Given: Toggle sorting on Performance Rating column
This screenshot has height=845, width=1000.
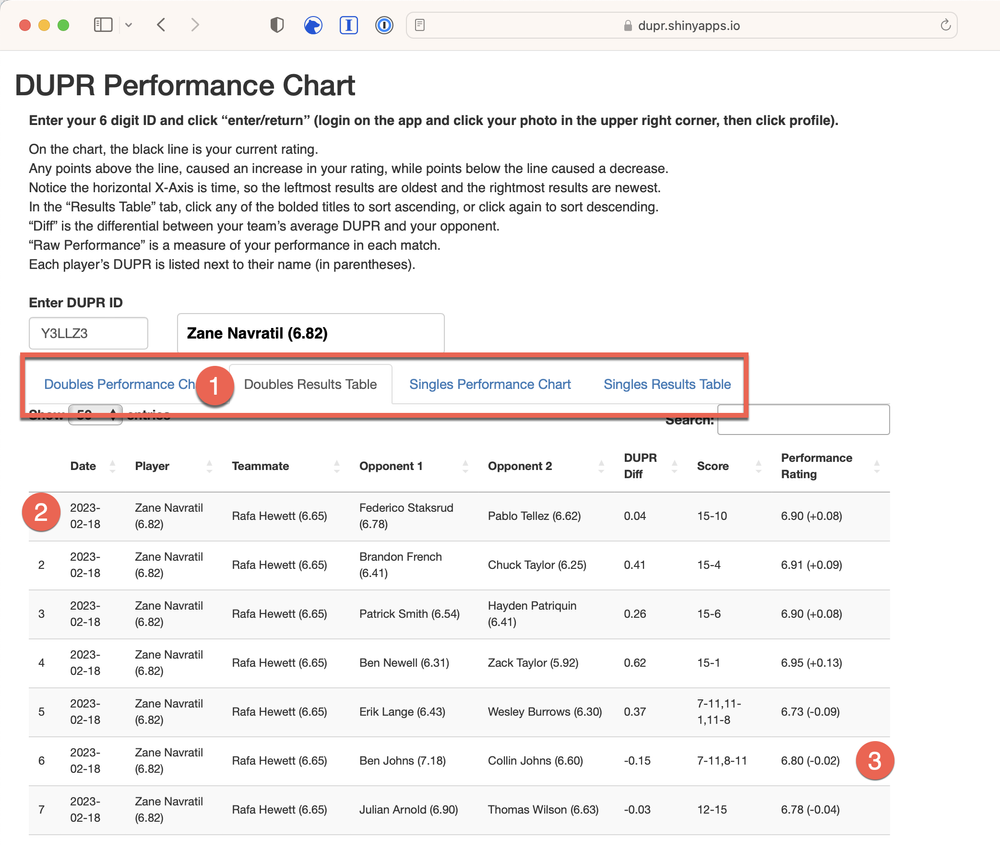Looking at the screenshot, I should click(877, 466).
